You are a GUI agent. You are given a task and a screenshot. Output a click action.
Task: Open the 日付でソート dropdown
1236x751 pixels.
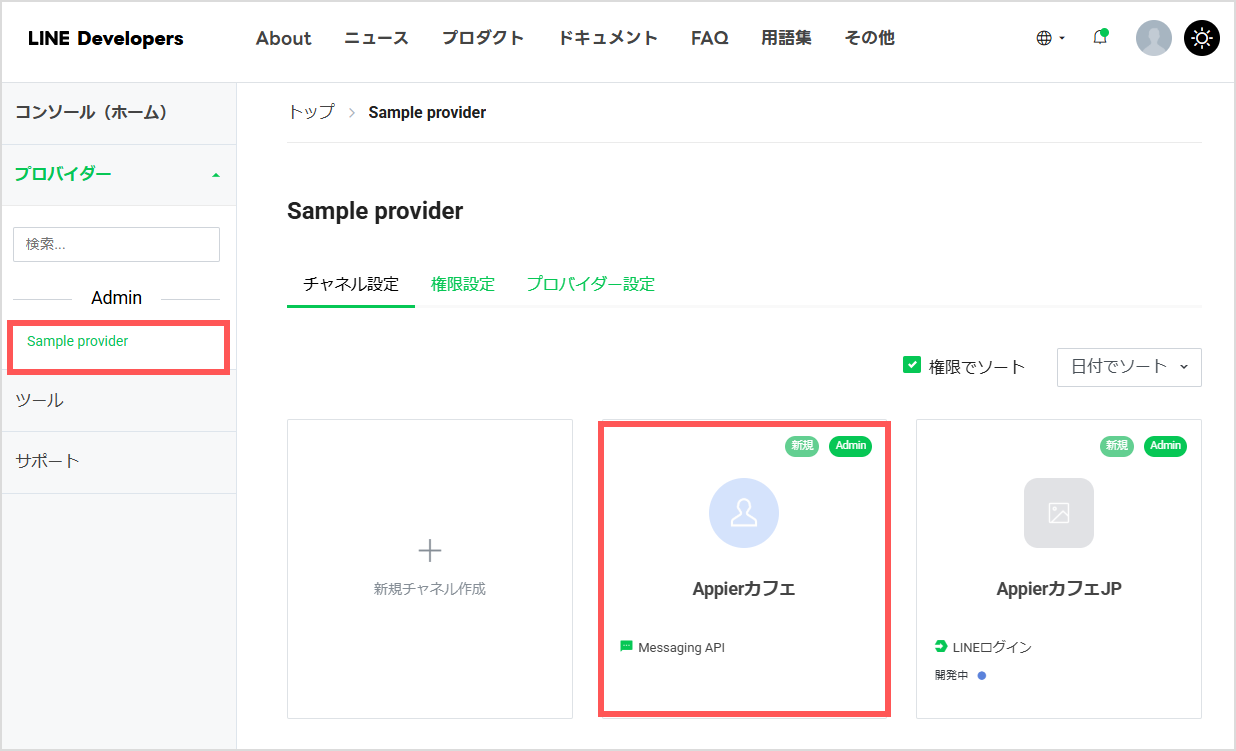point(1129,367)
